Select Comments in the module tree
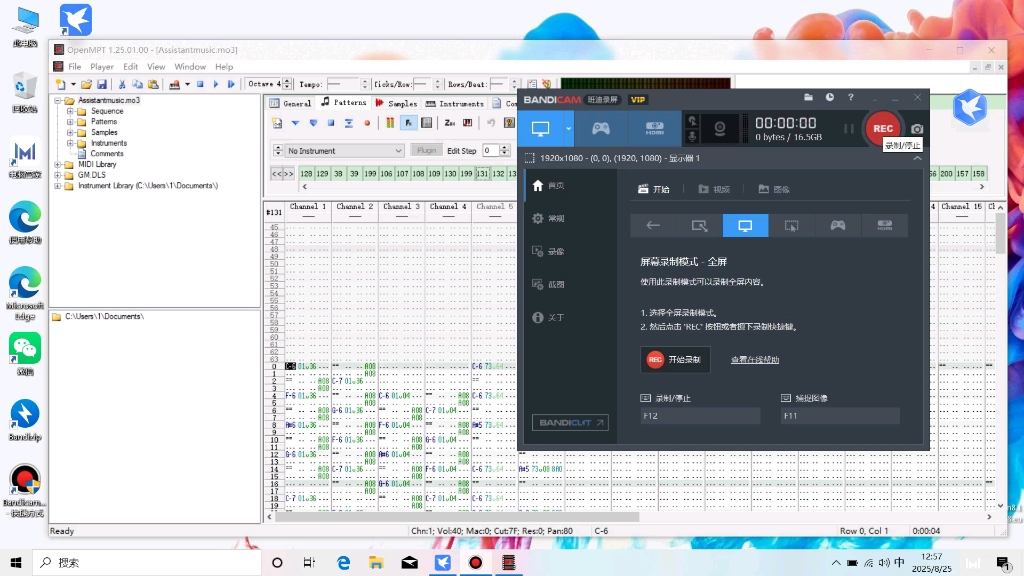This screenshot has height=576, width=1024. [x=106, y=153]
